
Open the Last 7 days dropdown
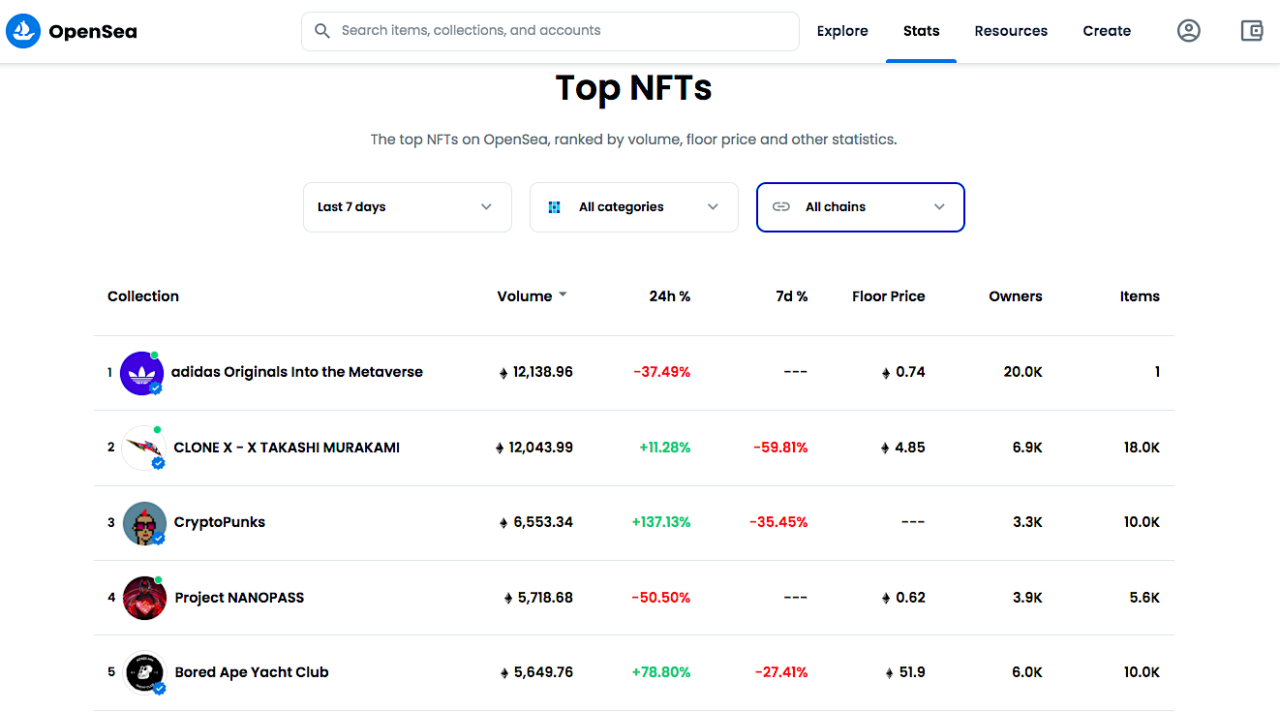click(406, 207)
